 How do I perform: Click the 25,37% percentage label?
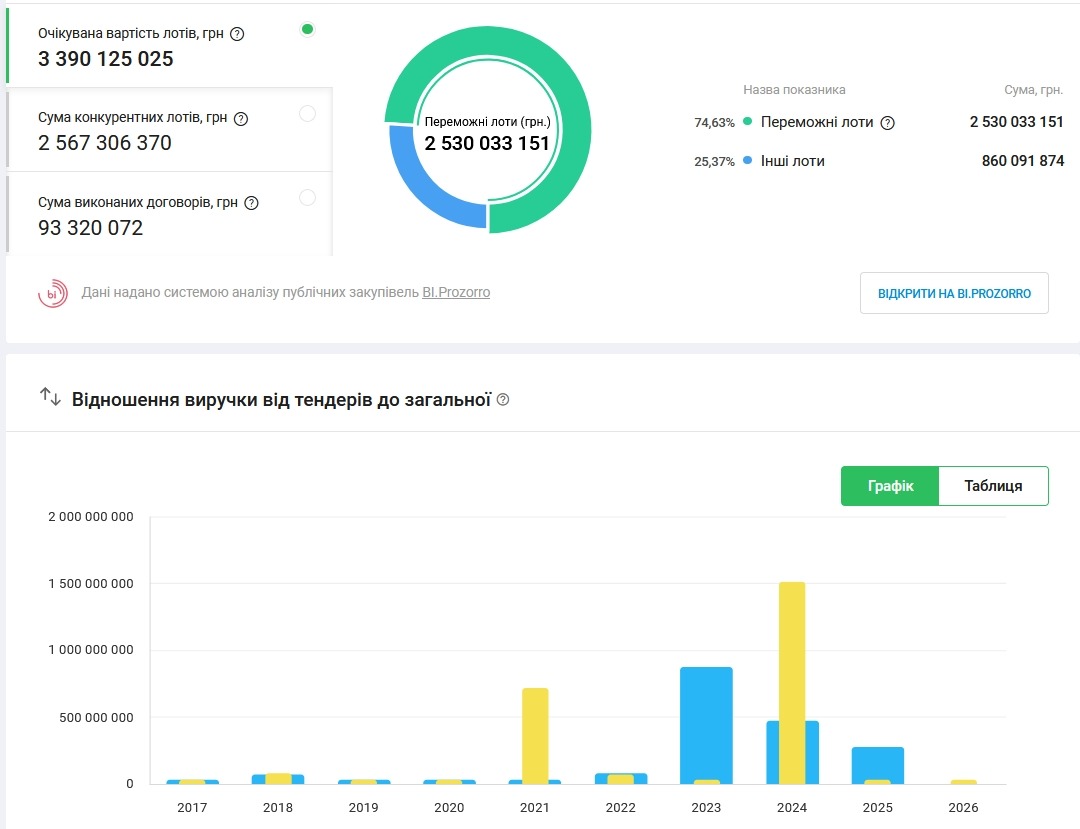coord(714,162)
